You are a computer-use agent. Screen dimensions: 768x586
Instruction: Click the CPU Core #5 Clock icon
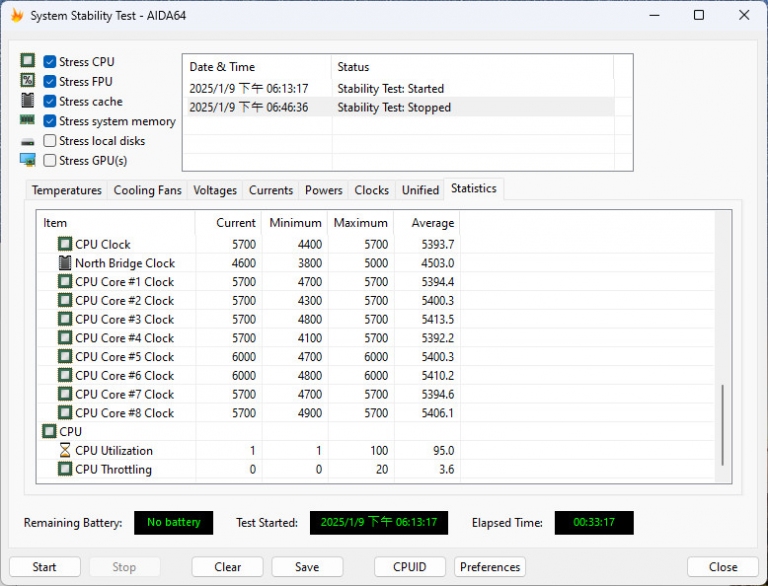tap(65, 356)
